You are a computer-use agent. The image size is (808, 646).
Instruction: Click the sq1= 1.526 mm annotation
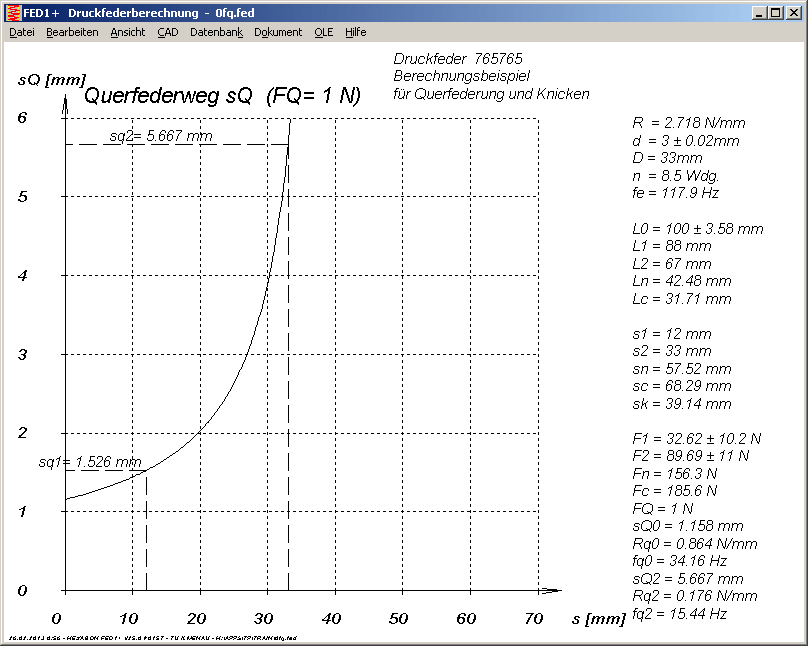(90, 462)
